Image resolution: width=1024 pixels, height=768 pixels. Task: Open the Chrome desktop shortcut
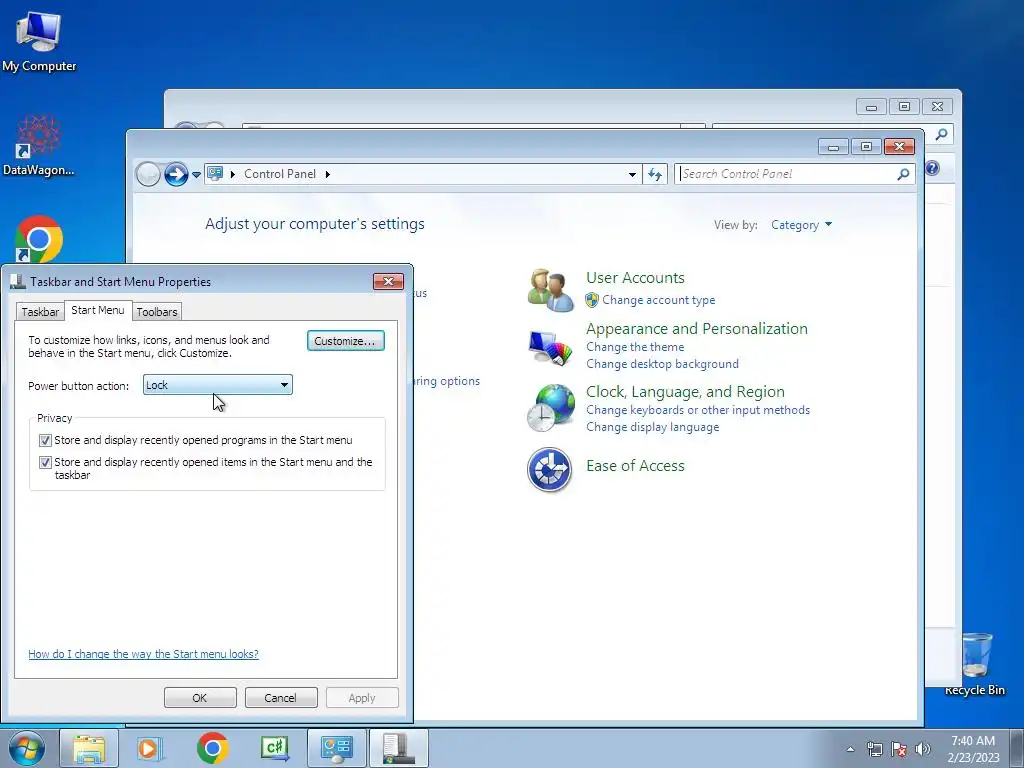pos(39,239)
